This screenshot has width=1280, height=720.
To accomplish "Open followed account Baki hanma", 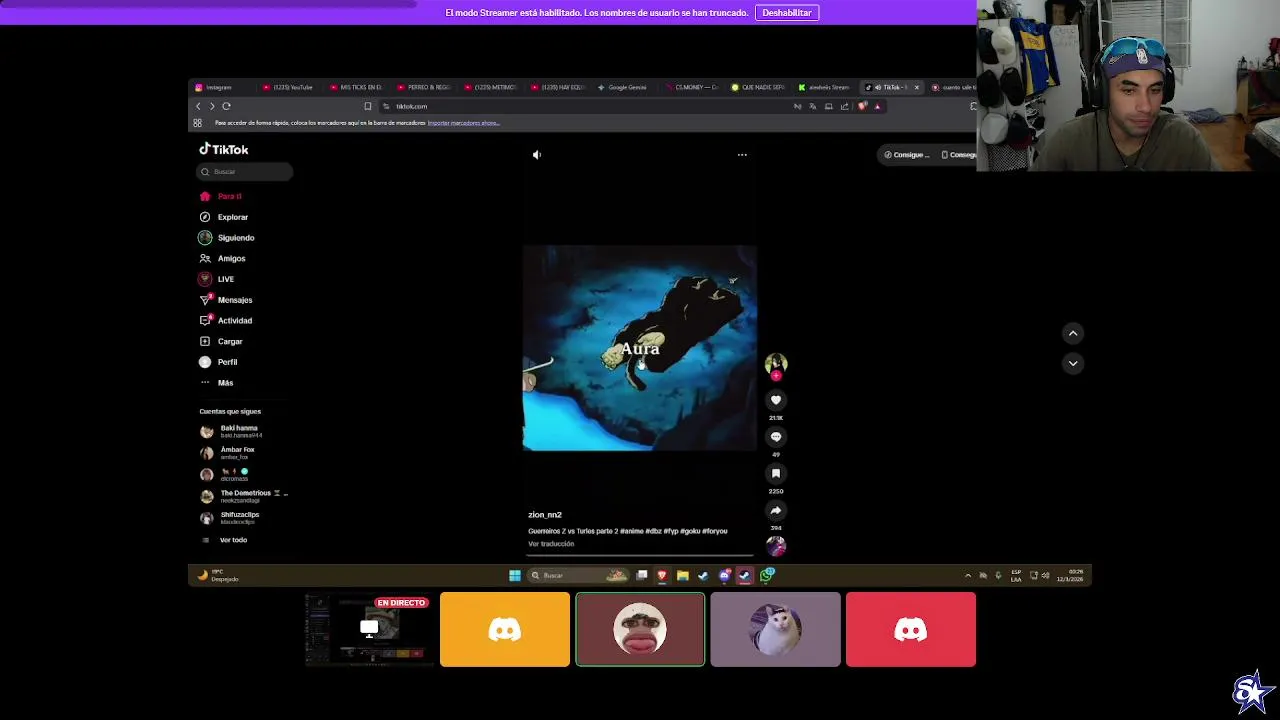I will point(232,431).
